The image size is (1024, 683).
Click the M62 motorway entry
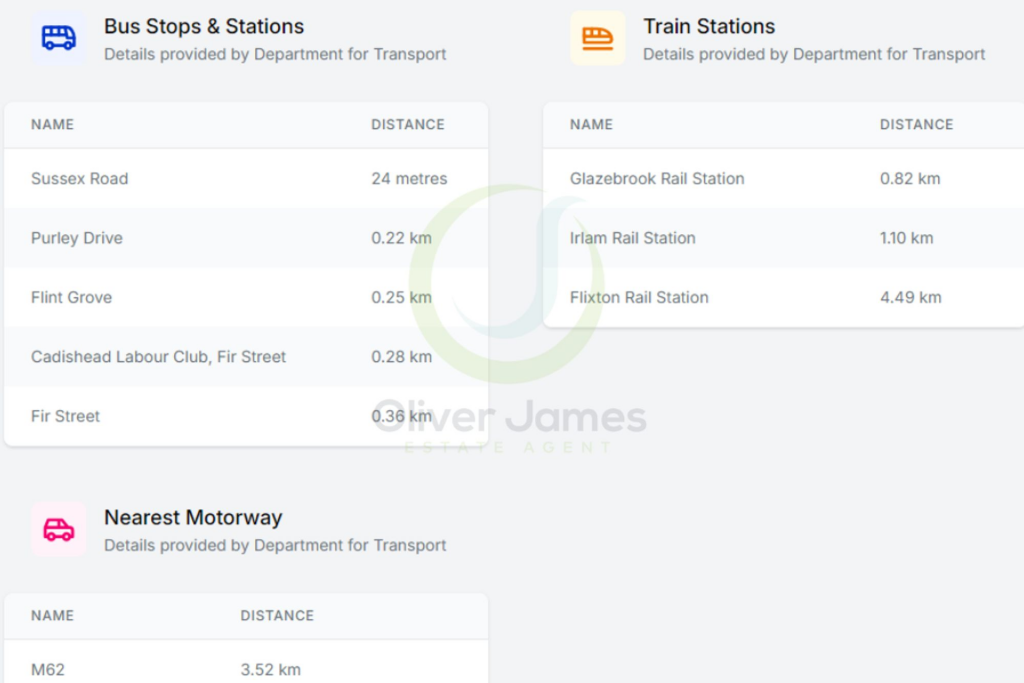[x=47, y=669]
